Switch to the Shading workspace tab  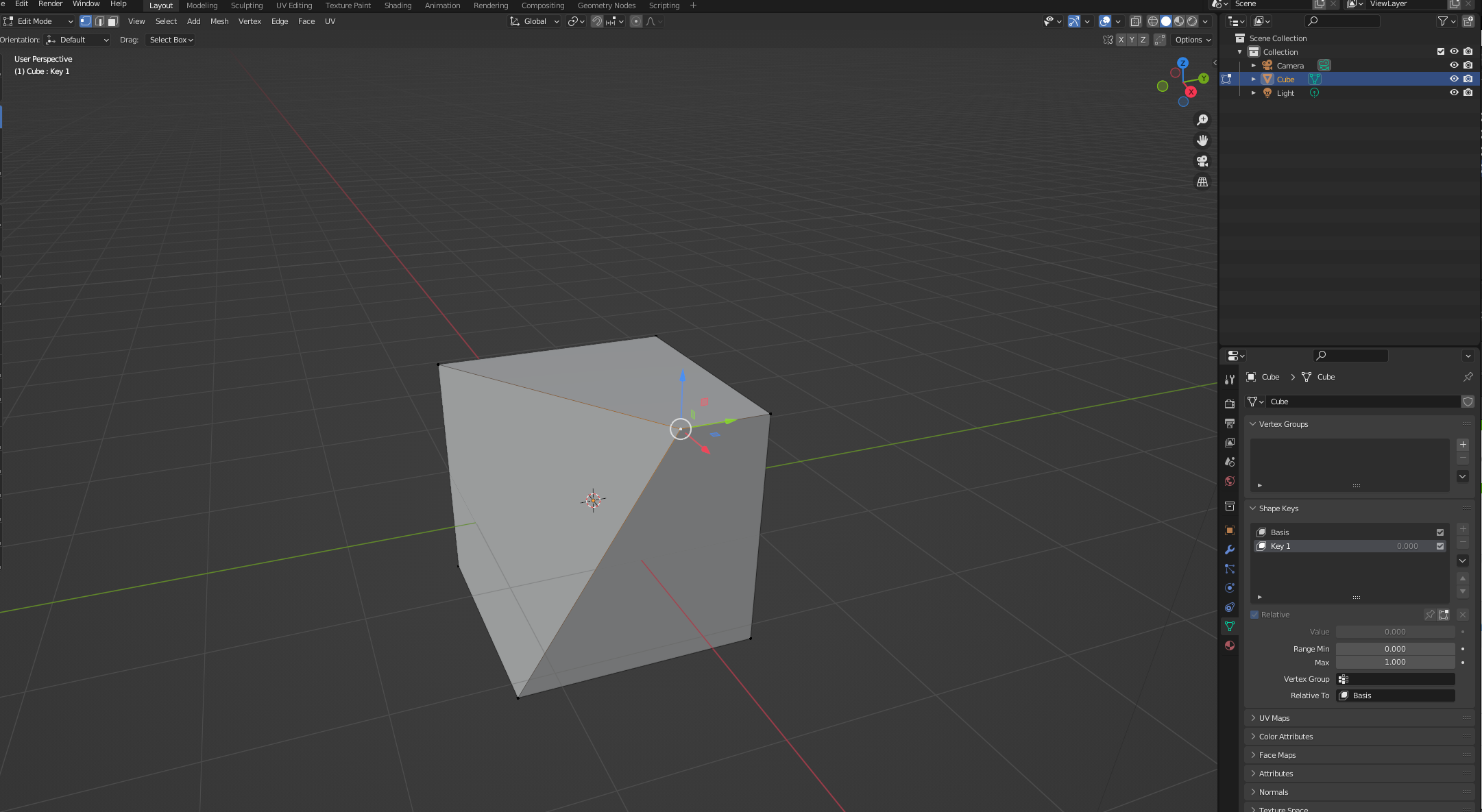[398, 5]
